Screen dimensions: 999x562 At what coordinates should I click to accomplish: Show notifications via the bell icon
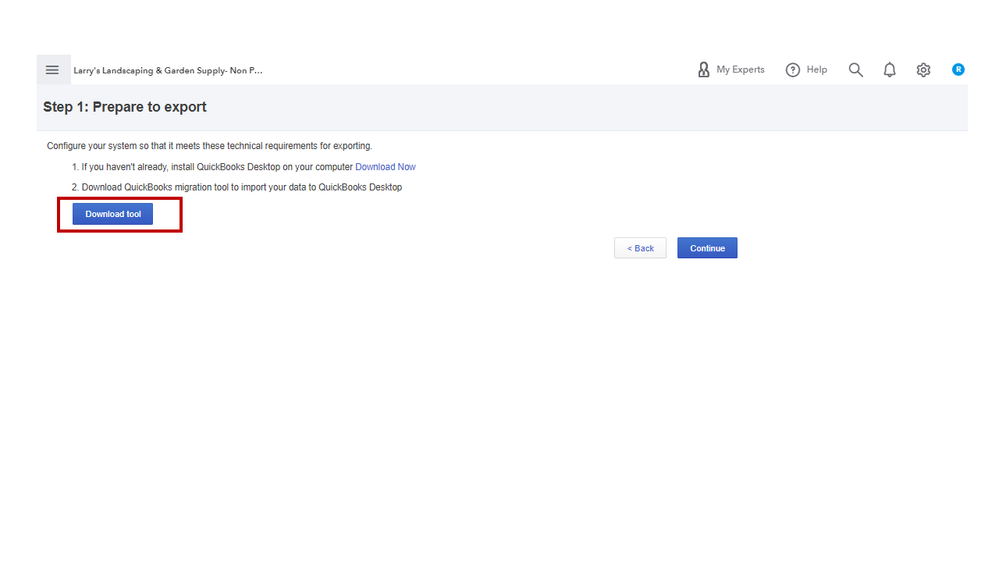(889, 70)
